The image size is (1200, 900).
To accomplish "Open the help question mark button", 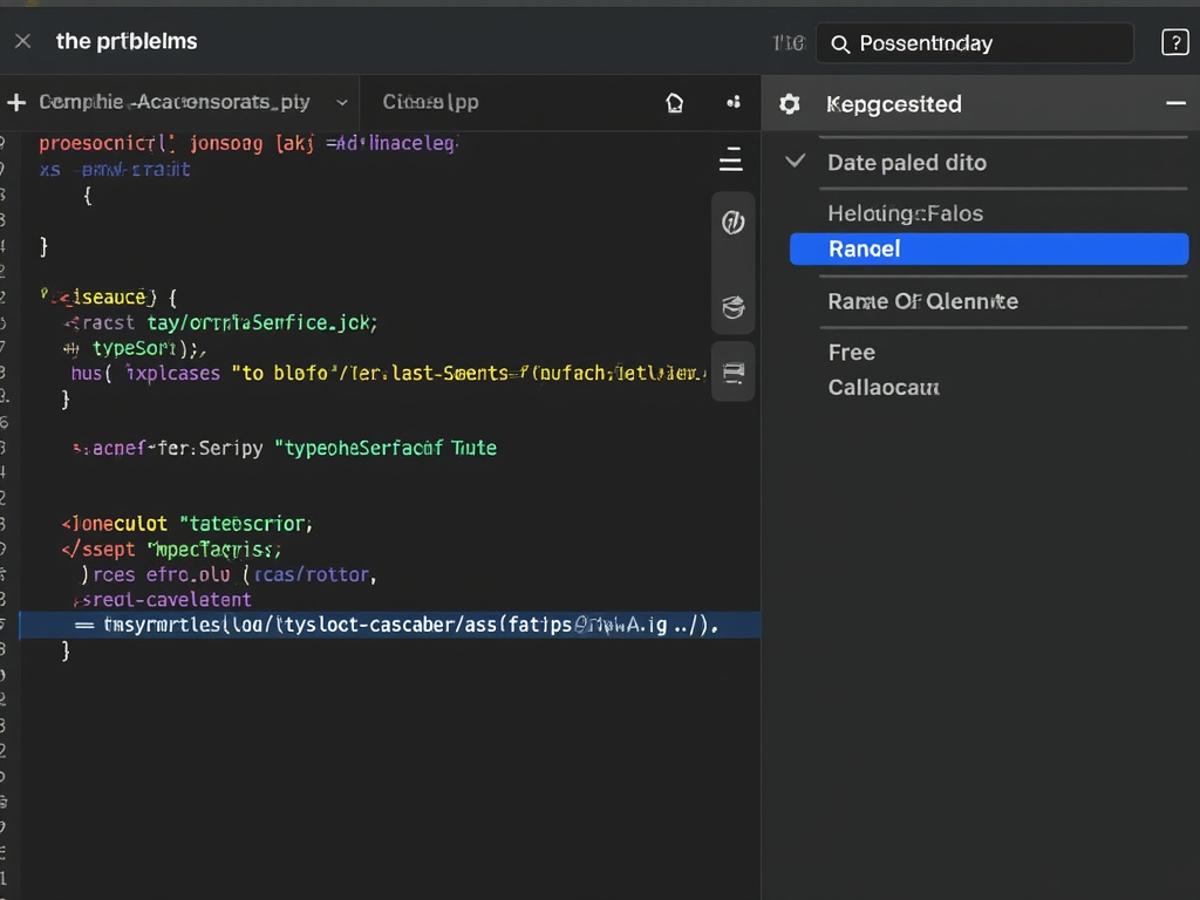I will point(1174,42).
